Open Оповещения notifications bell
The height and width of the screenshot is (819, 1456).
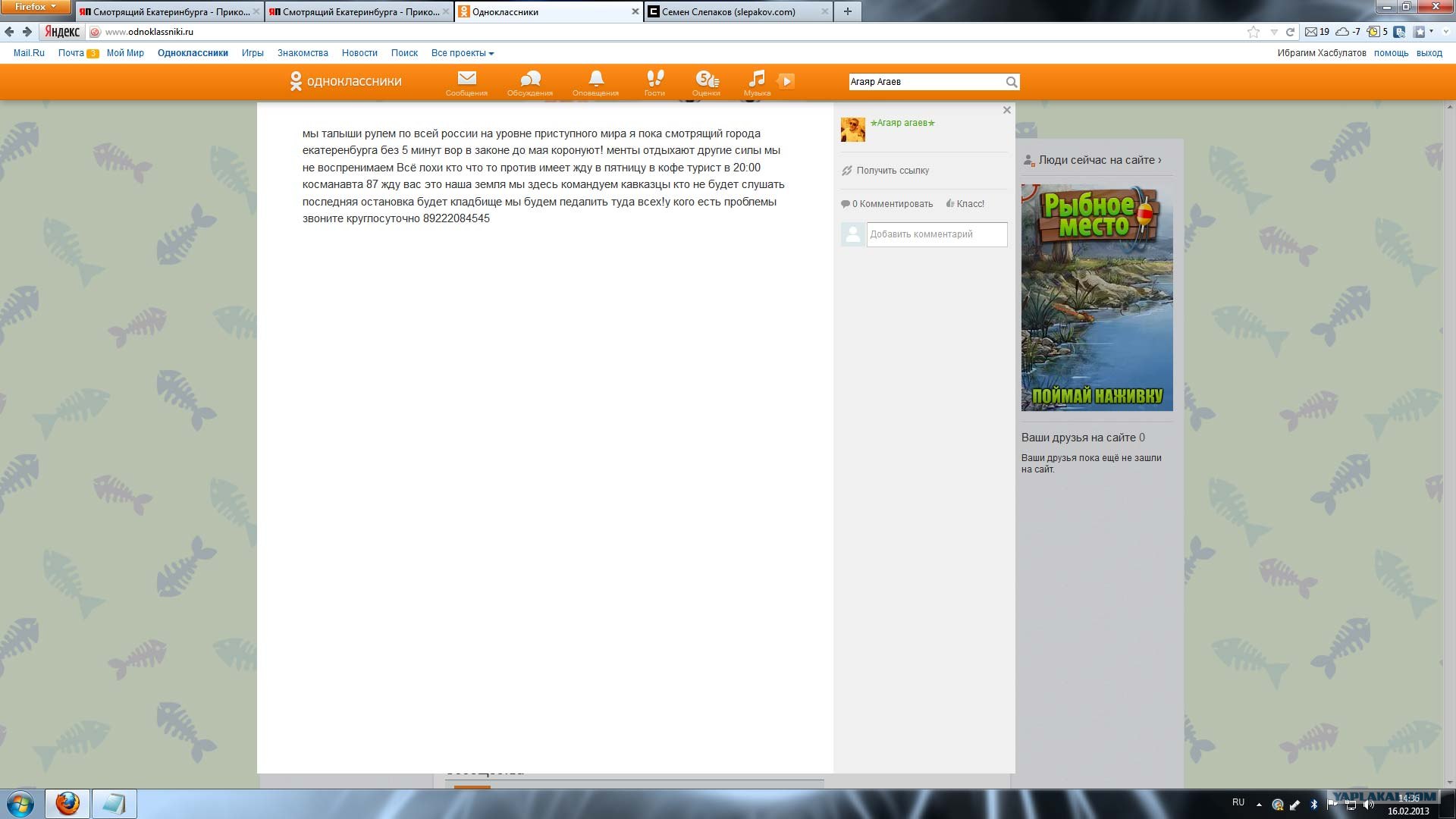[x=595, y=82]
